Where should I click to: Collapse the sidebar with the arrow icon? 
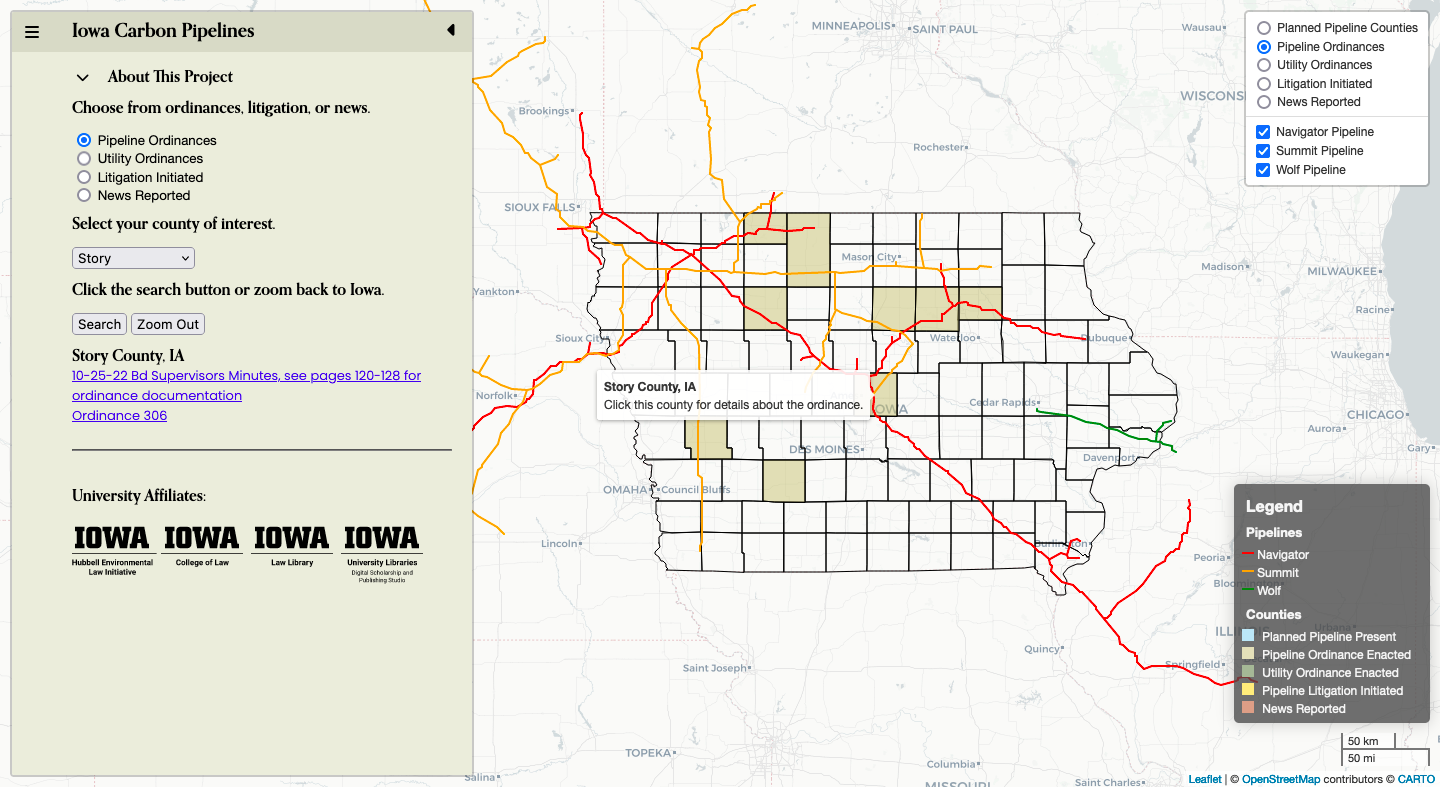450,30
